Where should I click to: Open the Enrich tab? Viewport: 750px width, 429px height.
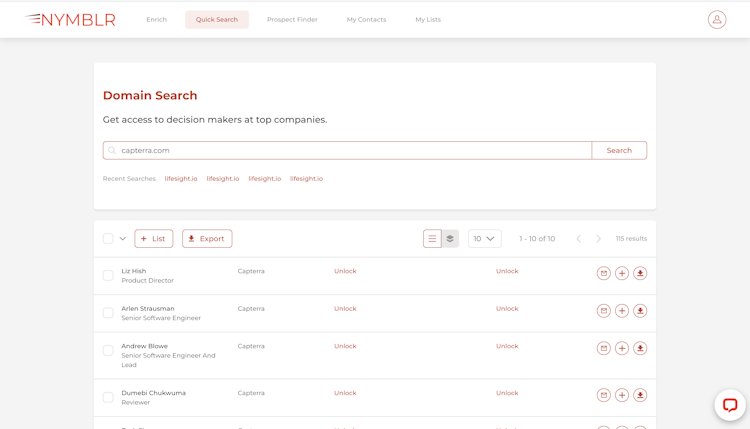(156, 20)
